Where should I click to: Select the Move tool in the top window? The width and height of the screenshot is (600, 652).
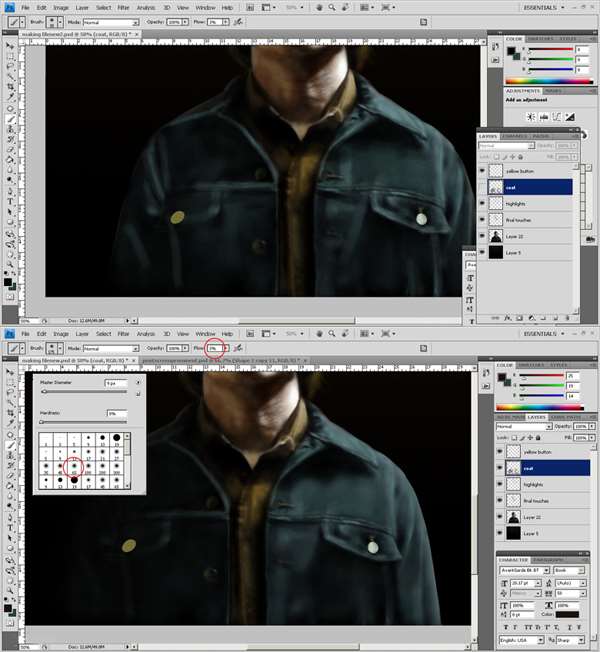10,46
